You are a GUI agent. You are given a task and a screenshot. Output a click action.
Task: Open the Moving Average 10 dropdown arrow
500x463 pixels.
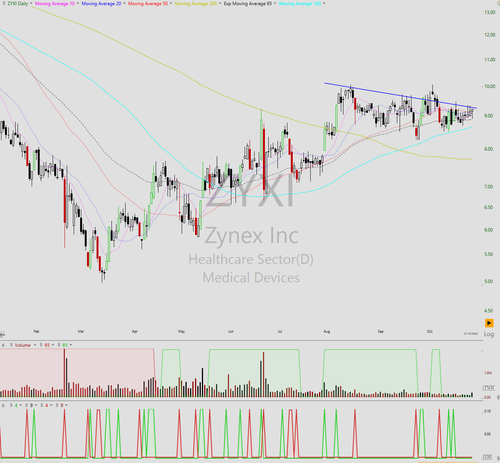pyautogui.click(x=78, y=3)
